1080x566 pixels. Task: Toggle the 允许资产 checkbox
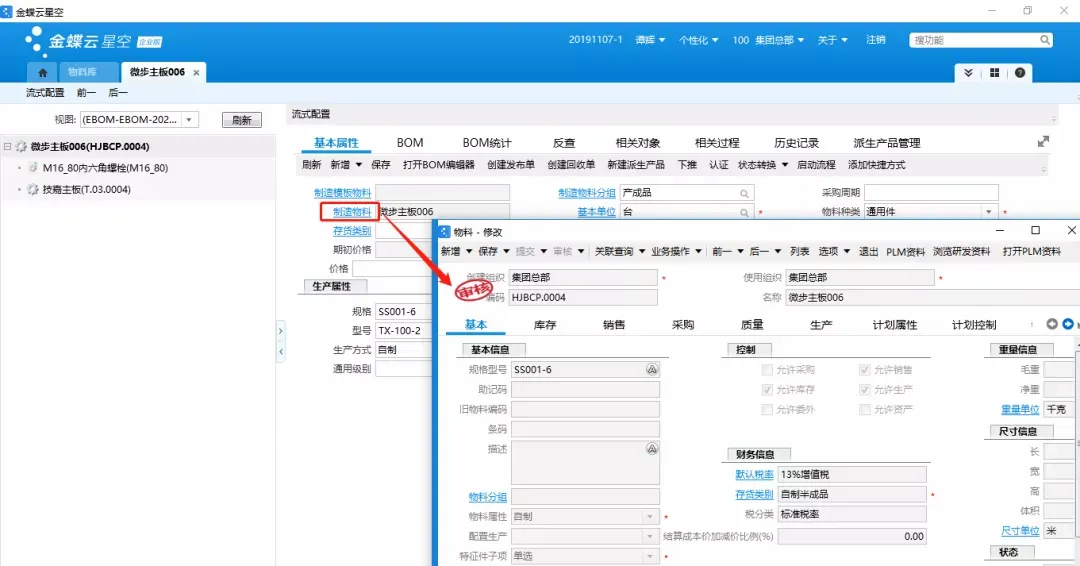[864, 410]
